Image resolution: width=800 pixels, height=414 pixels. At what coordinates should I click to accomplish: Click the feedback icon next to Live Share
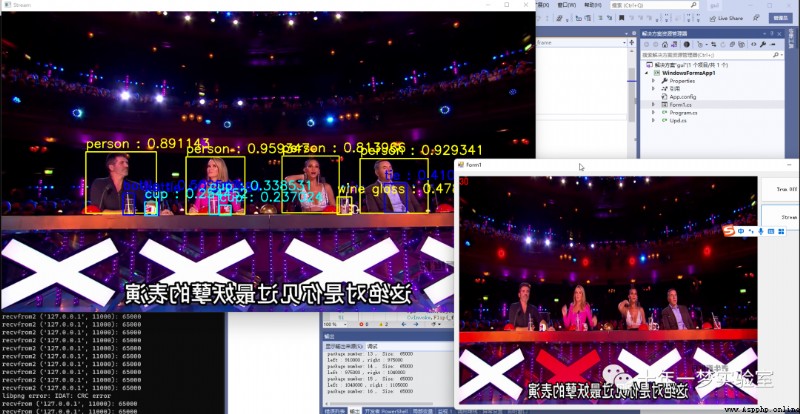[x=756, y=18]
